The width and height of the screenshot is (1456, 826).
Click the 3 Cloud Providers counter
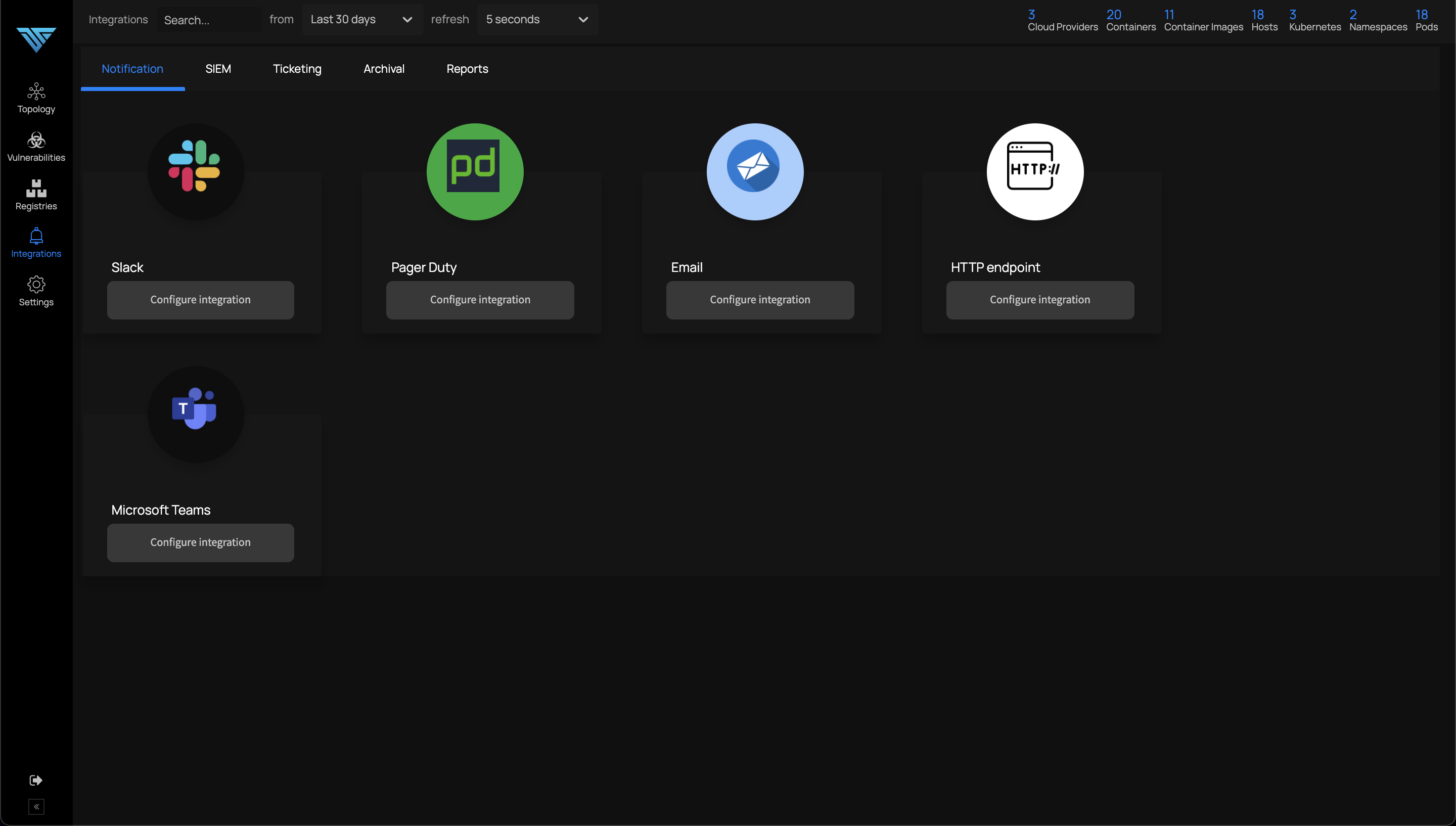pyautogui.click(x=1062, y=20)
